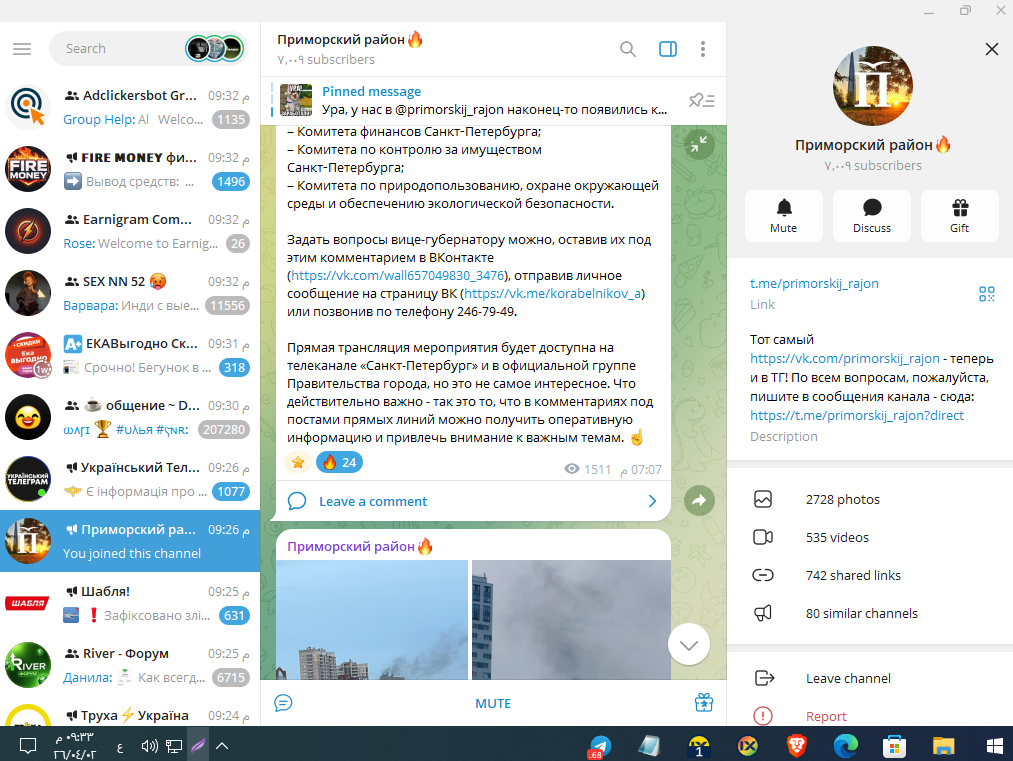1013x761 pixels.
Task: Open QR code icon for channel link
Action: tap(987, 294)
